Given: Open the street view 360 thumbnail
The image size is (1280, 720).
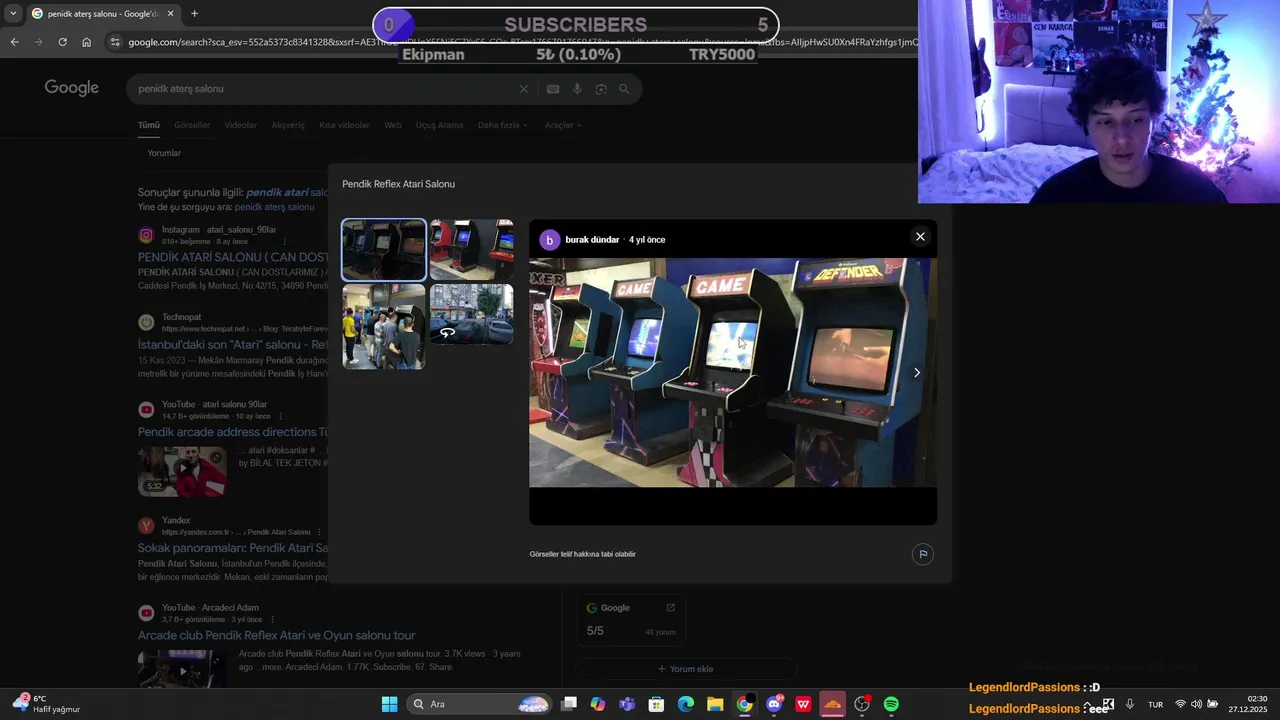Looking at the screenshot, I should pos(471,314).
